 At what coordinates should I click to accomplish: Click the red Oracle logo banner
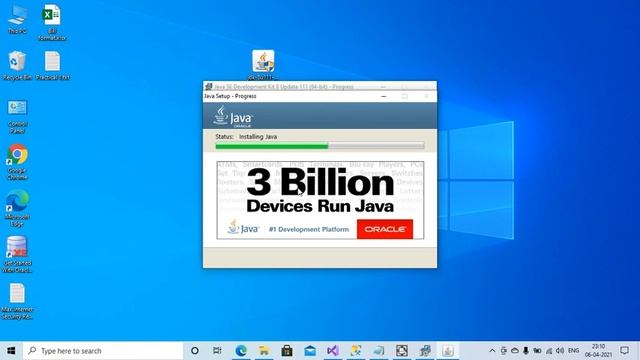(x=385, y=229)
